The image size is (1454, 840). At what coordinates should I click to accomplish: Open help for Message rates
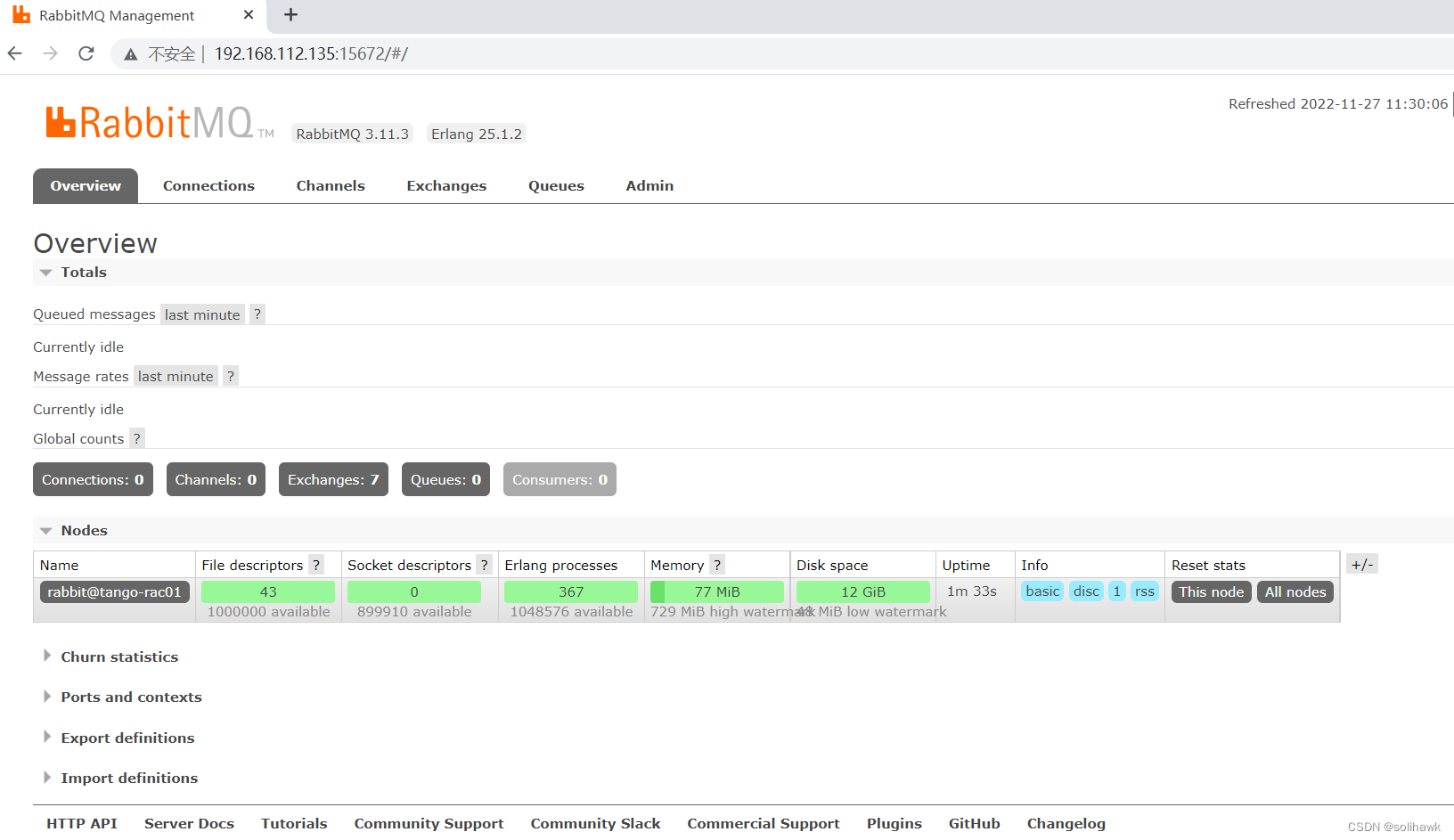pyautogui.click(x=230, y=376)
